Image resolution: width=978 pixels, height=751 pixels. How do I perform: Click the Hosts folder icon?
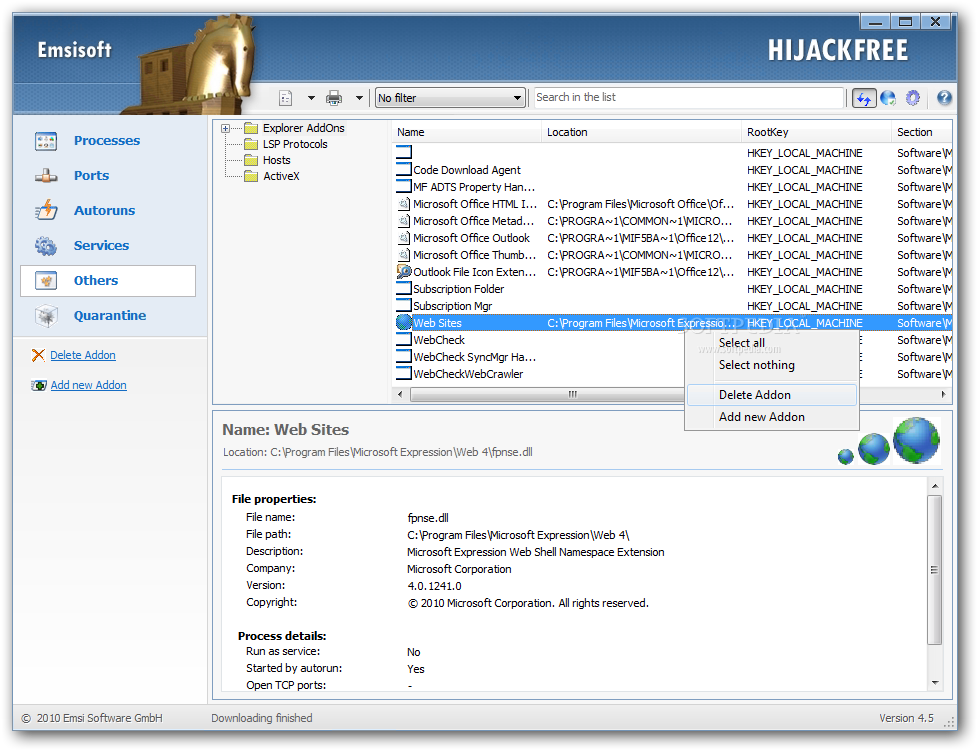pyautogui.click(x=251, y=161)
